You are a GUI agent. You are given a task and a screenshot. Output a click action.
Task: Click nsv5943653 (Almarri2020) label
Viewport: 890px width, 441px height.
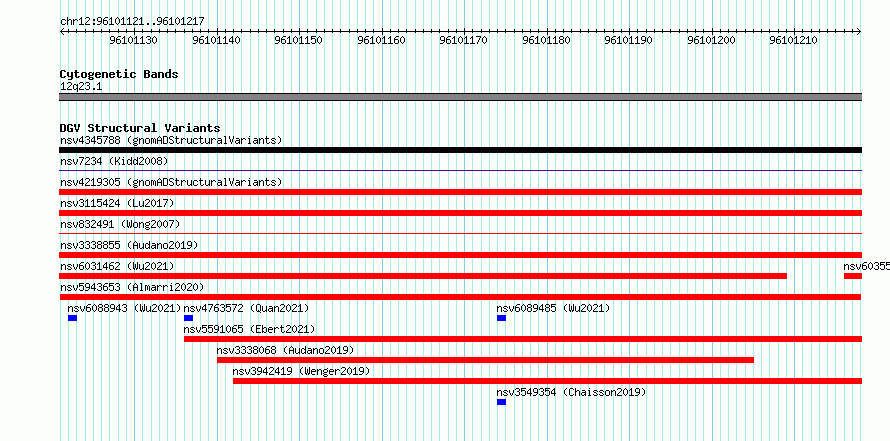click(132, 287)
